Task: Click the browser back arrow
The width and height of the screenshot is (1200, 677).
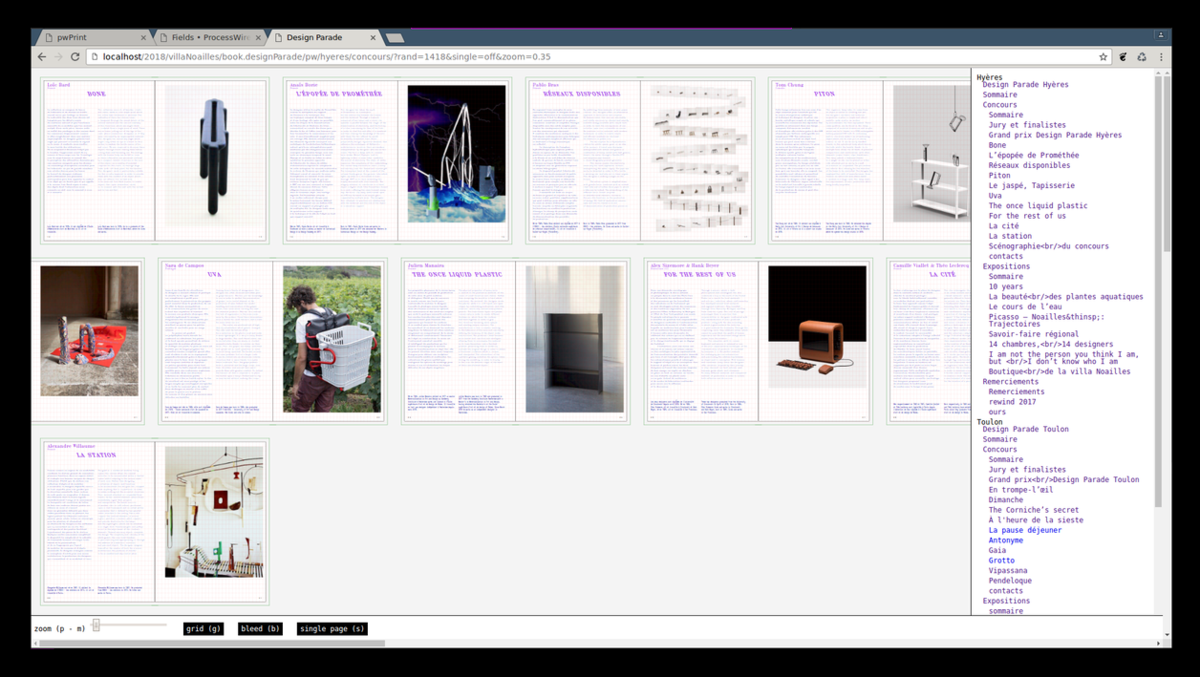Action: pos(42,57)
